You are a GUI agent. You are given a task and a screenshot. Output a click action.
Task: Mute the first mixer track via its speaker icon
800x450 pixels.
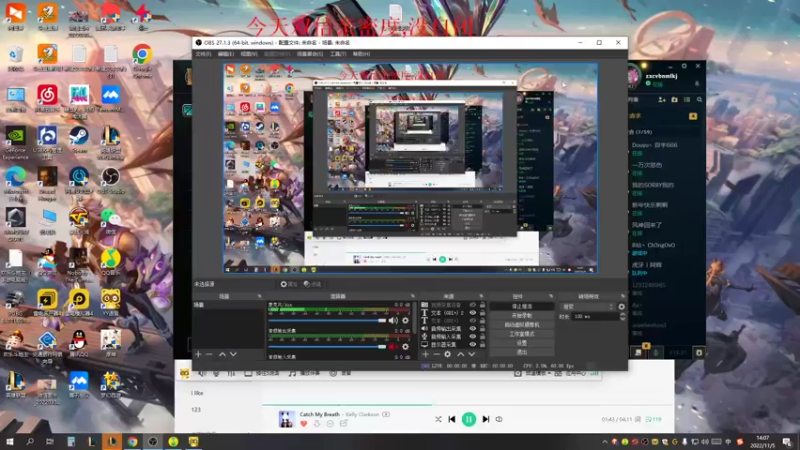point(393,320)
